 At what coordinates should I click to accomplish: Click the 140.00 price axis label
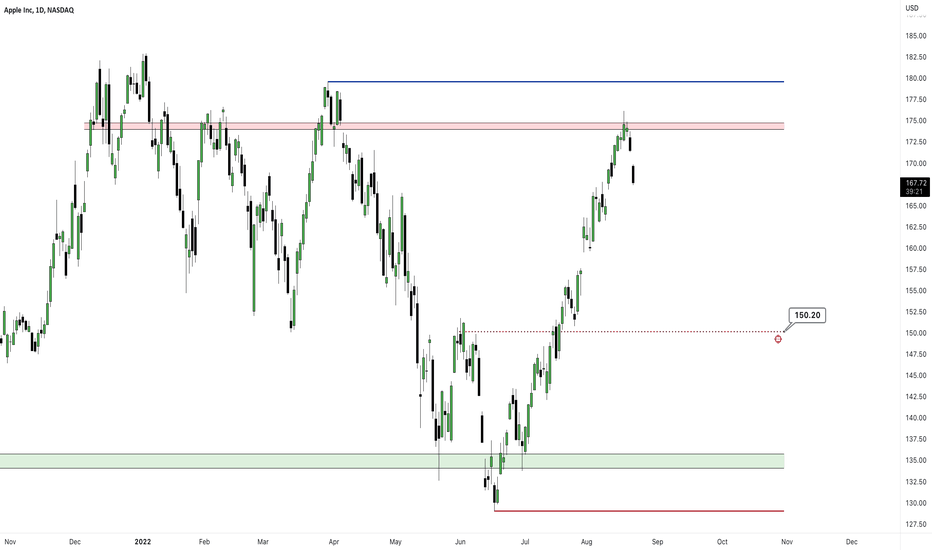coord(916,418)
